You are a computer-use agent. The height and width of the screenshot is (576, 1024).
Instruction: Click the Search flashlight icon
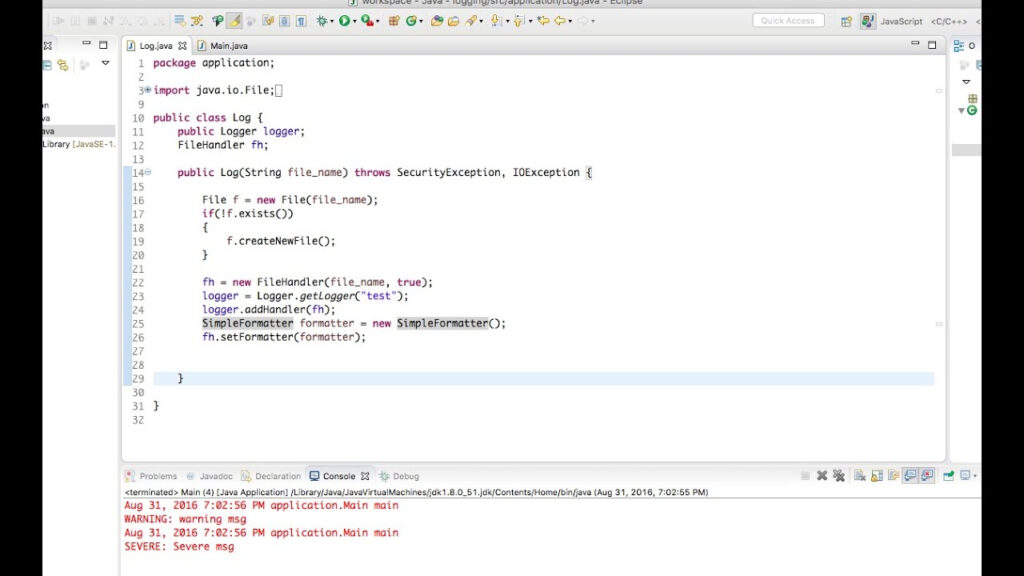pyautogui.click(x=472, y=21)
